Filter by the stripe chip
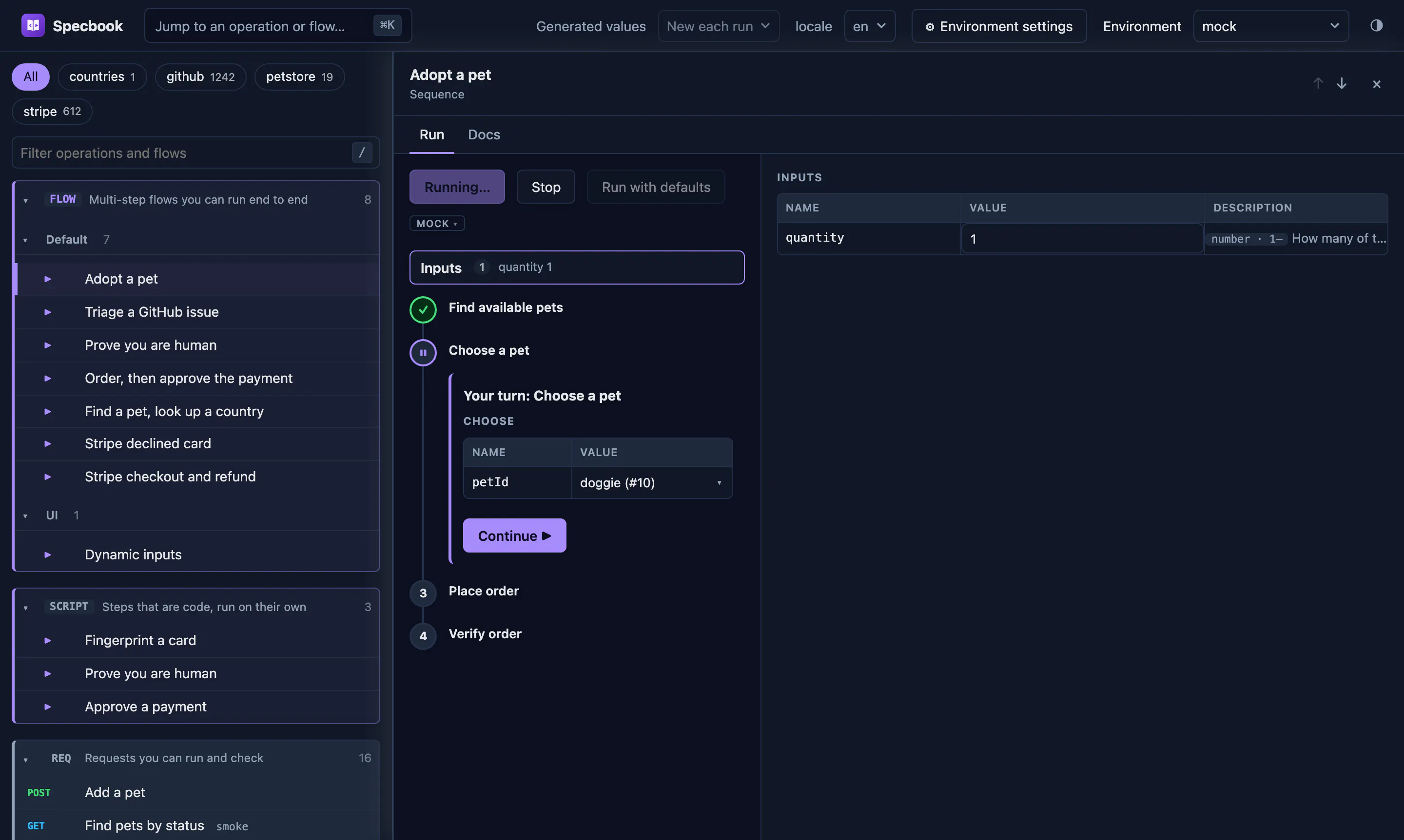 point(52,112)
